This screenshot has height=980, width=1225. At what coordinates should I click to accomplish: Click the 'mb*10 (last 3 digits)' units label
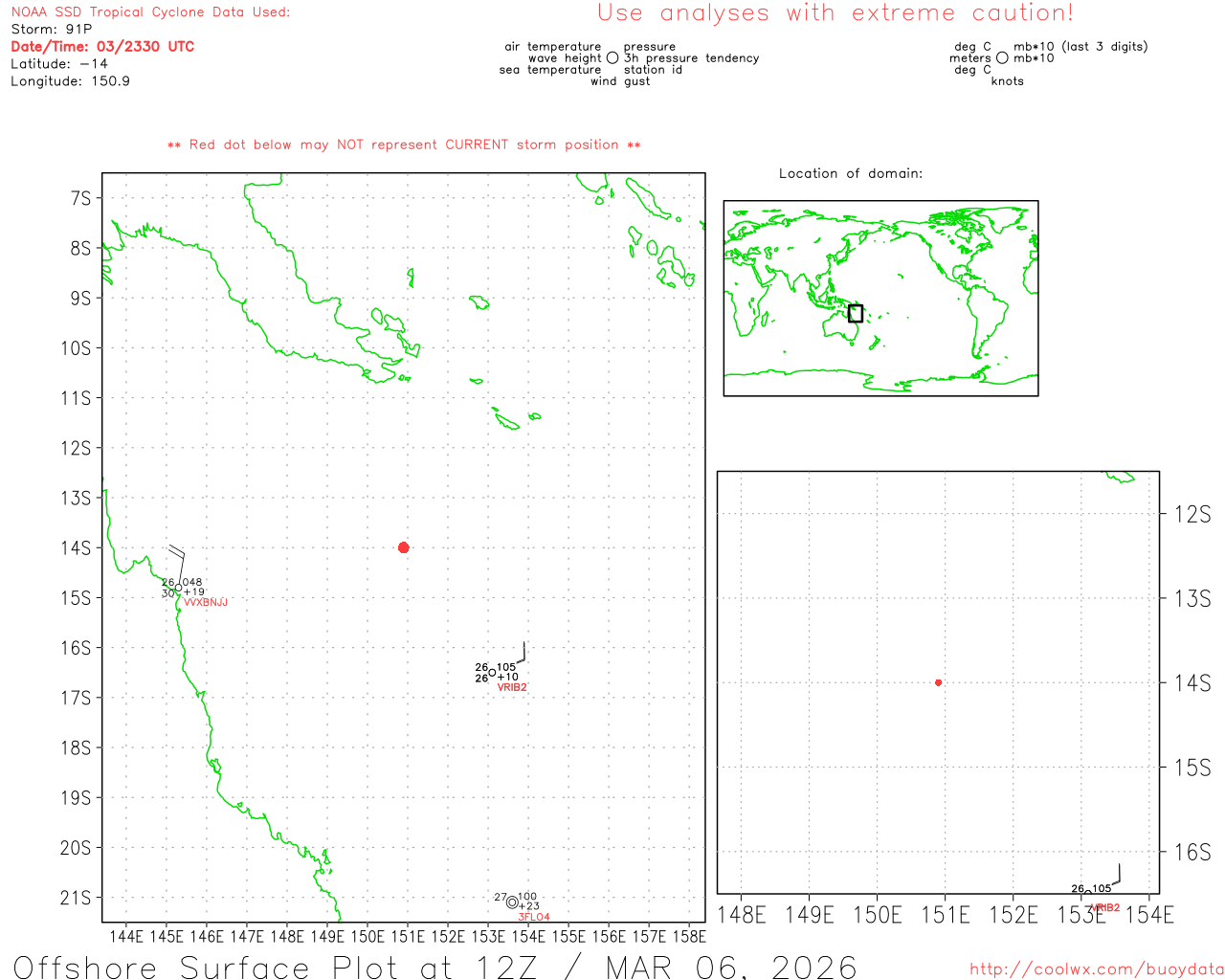click(1080, 46)
